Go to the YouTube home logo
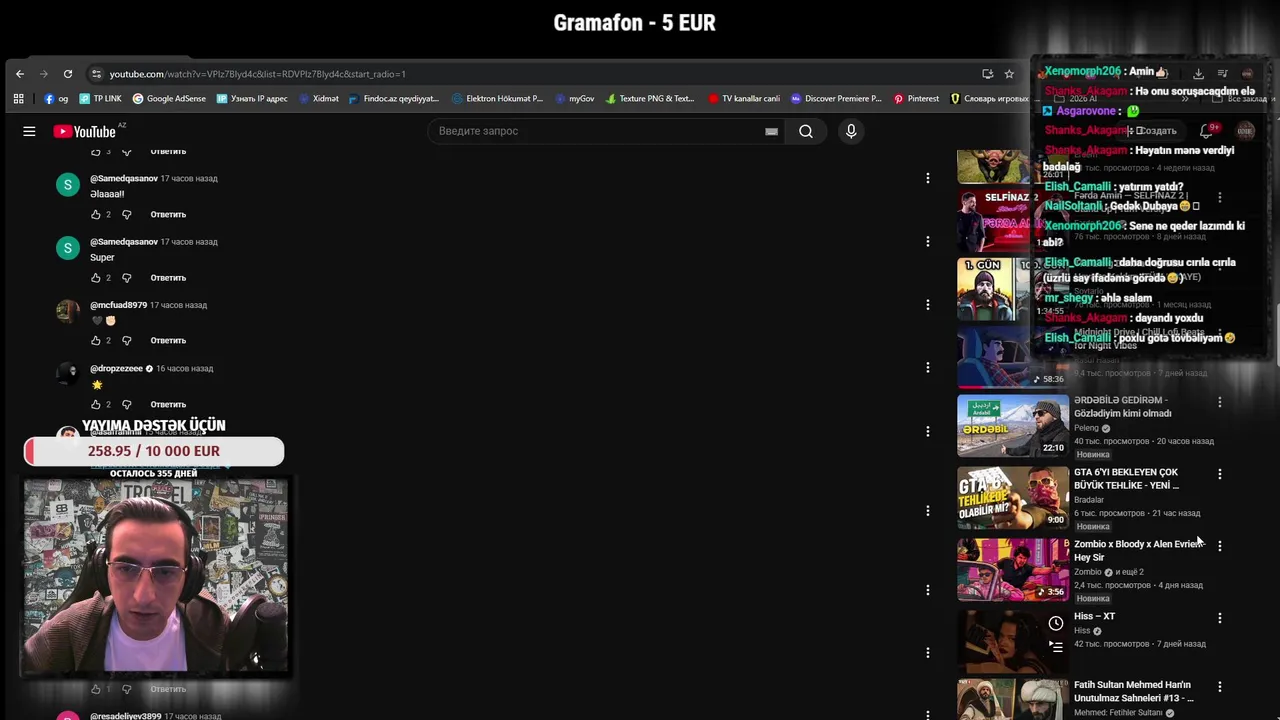1280x720 pixels. coord(85,131)
